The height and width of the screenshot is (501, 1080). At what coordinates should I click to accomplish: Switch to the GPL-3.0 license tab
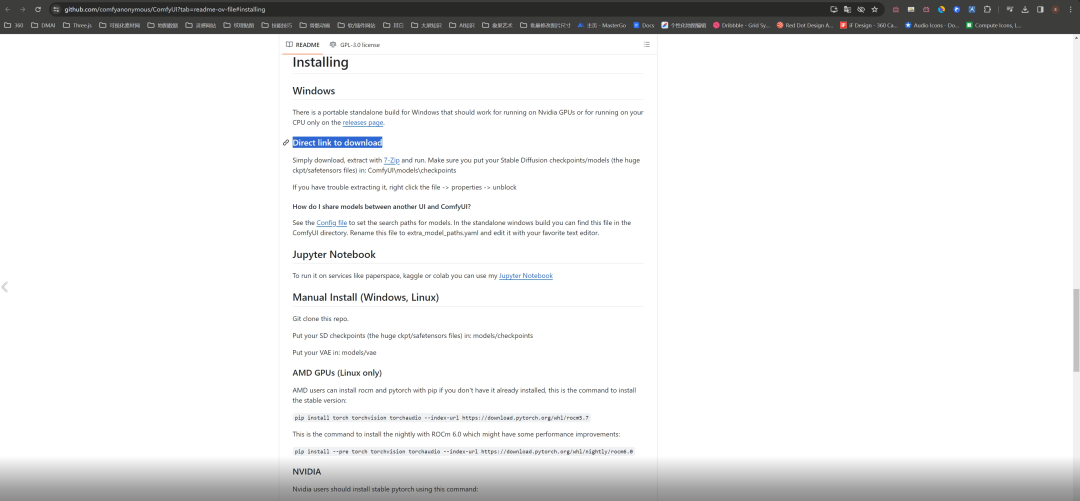355,45
